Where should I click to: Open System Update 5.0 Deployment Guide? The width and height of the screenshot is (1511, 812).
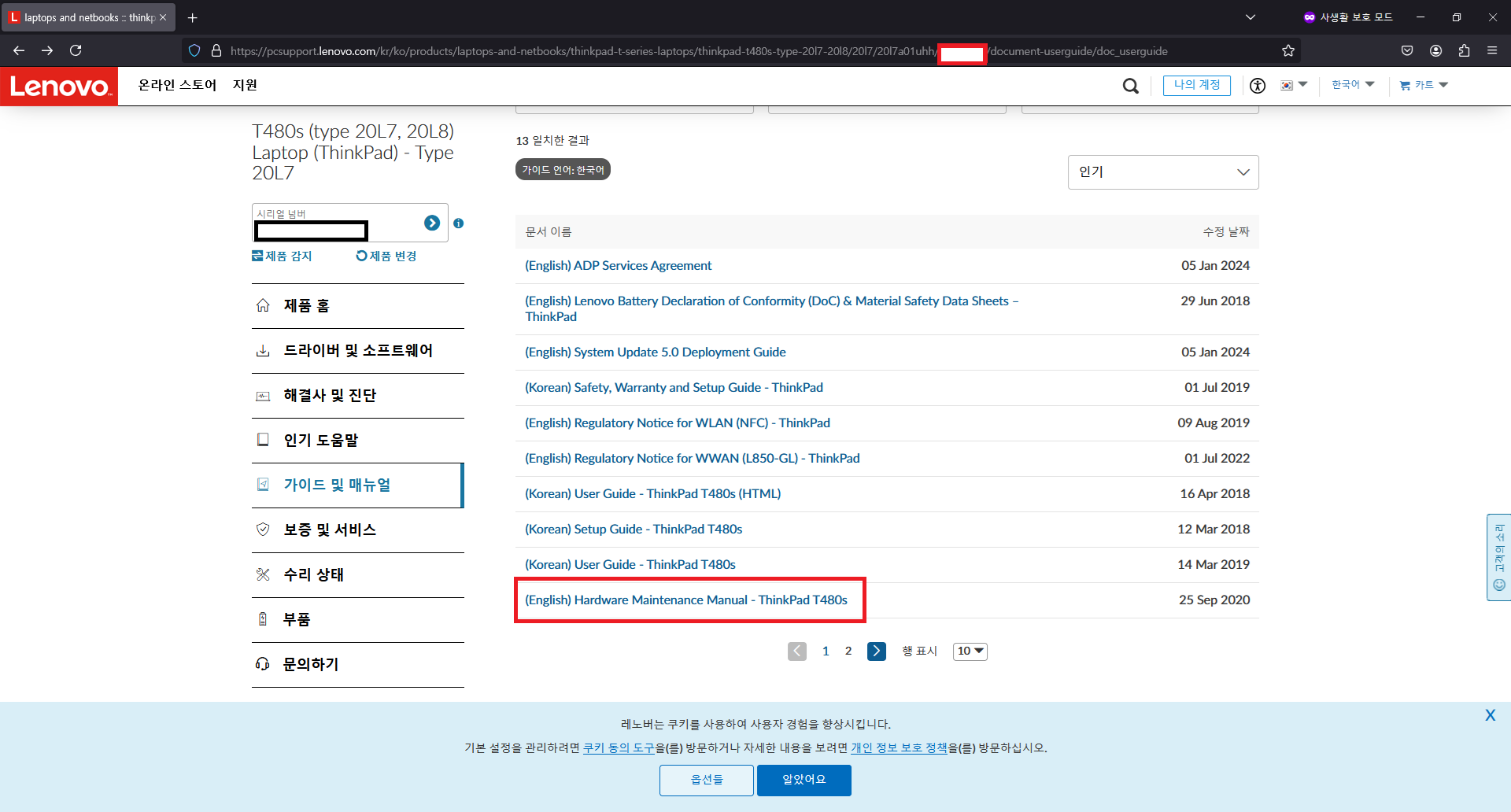coord(655,352)
